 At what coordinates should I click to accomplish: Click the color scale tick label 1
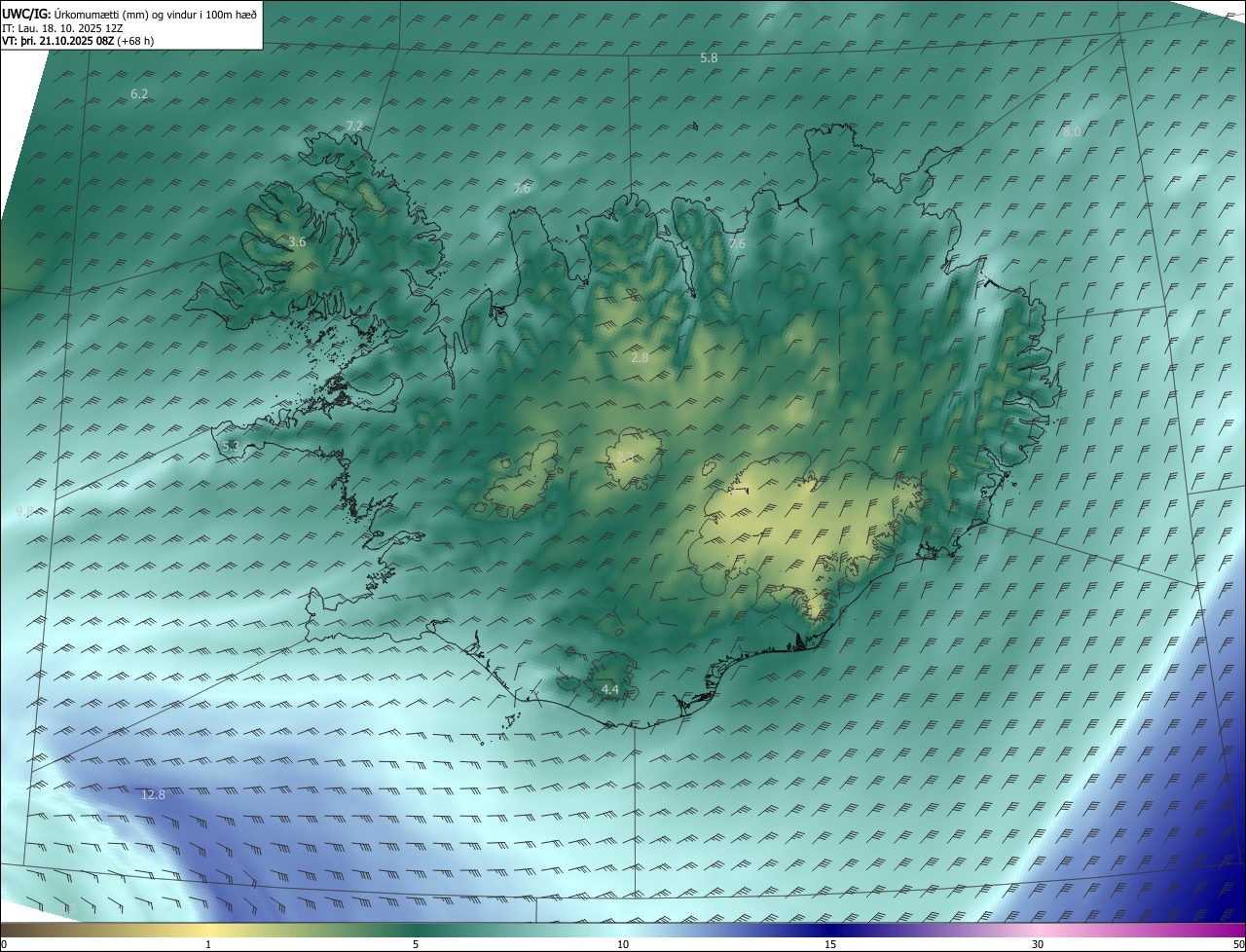point(208,945)
